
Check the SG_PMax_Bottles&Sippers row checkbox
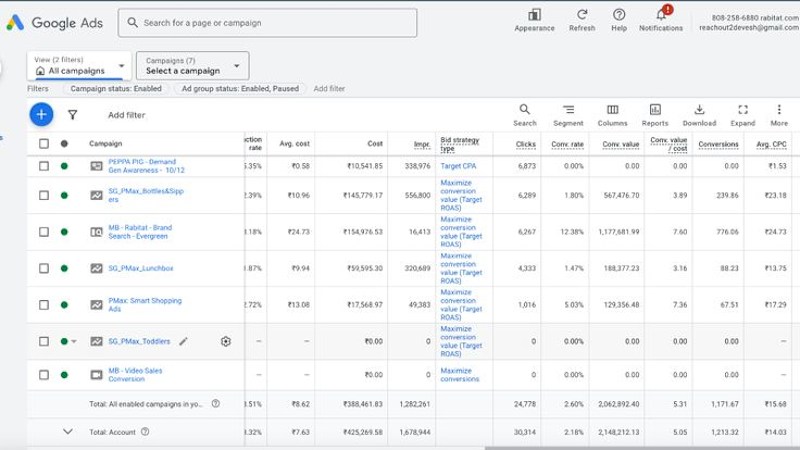[x=44, y=195]
